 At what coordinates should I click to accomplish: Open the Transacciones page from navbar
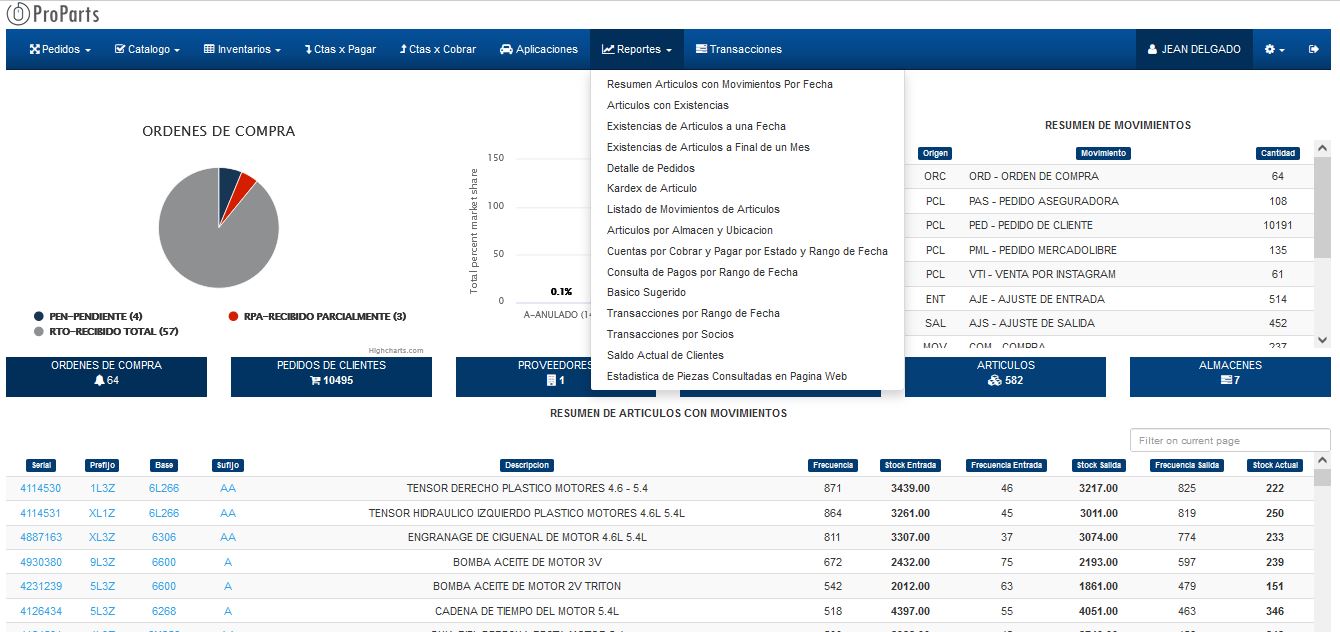click(x=738, y=49)
